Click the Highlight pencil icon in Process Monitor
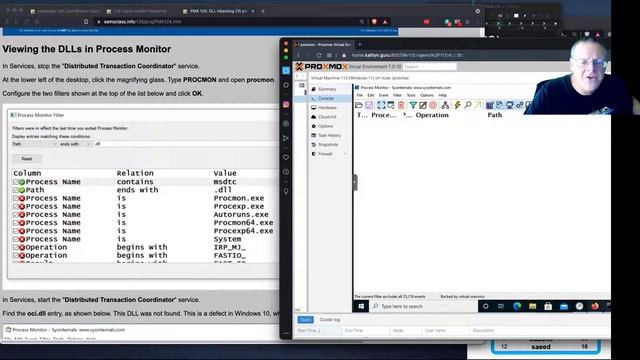The height and width of the screenshot is (360, 640). [x=423, y=105]
